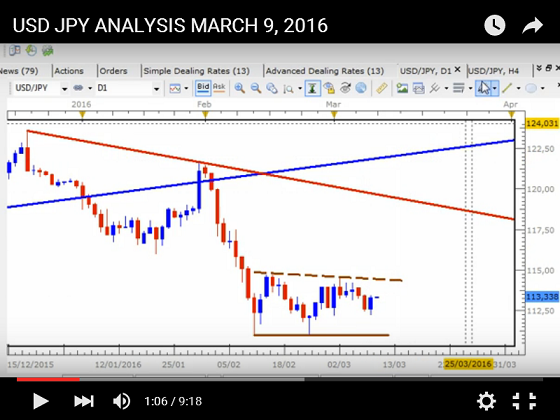This screenshot has height=420, width=560.
Task: Exit fullscreen mode
Action: (524, 401)
